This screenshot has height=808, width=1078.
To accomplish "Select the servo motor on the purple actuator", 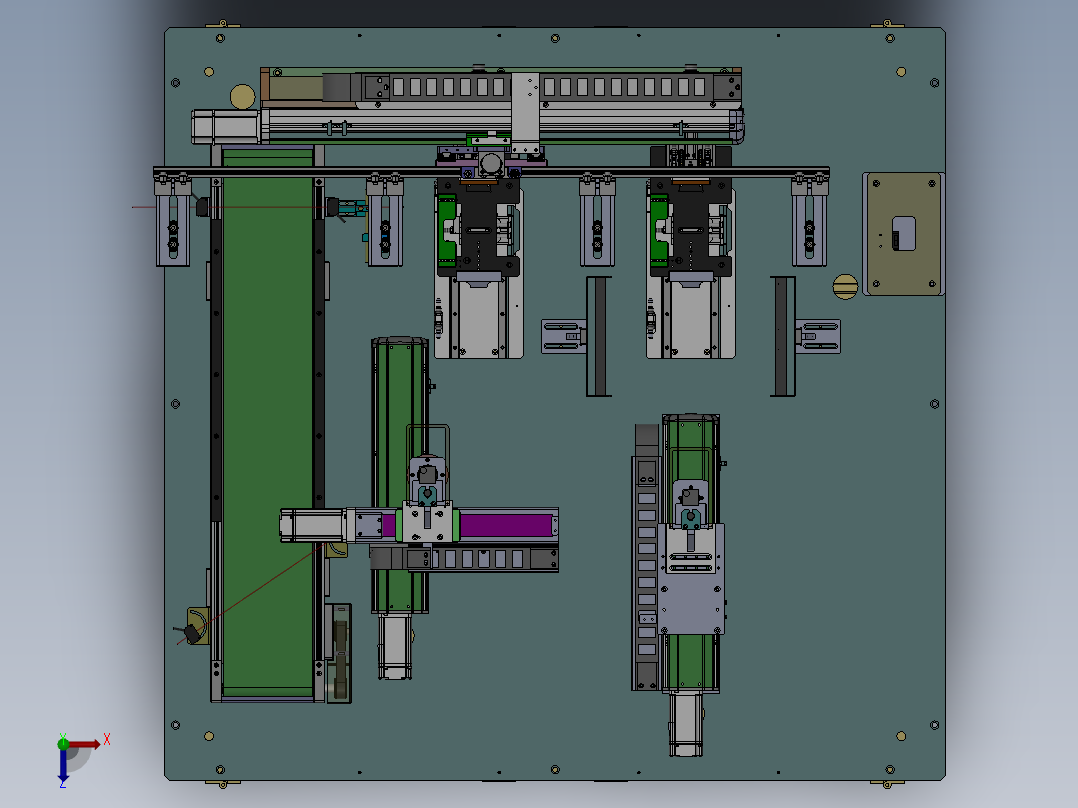I will point(312,525).
